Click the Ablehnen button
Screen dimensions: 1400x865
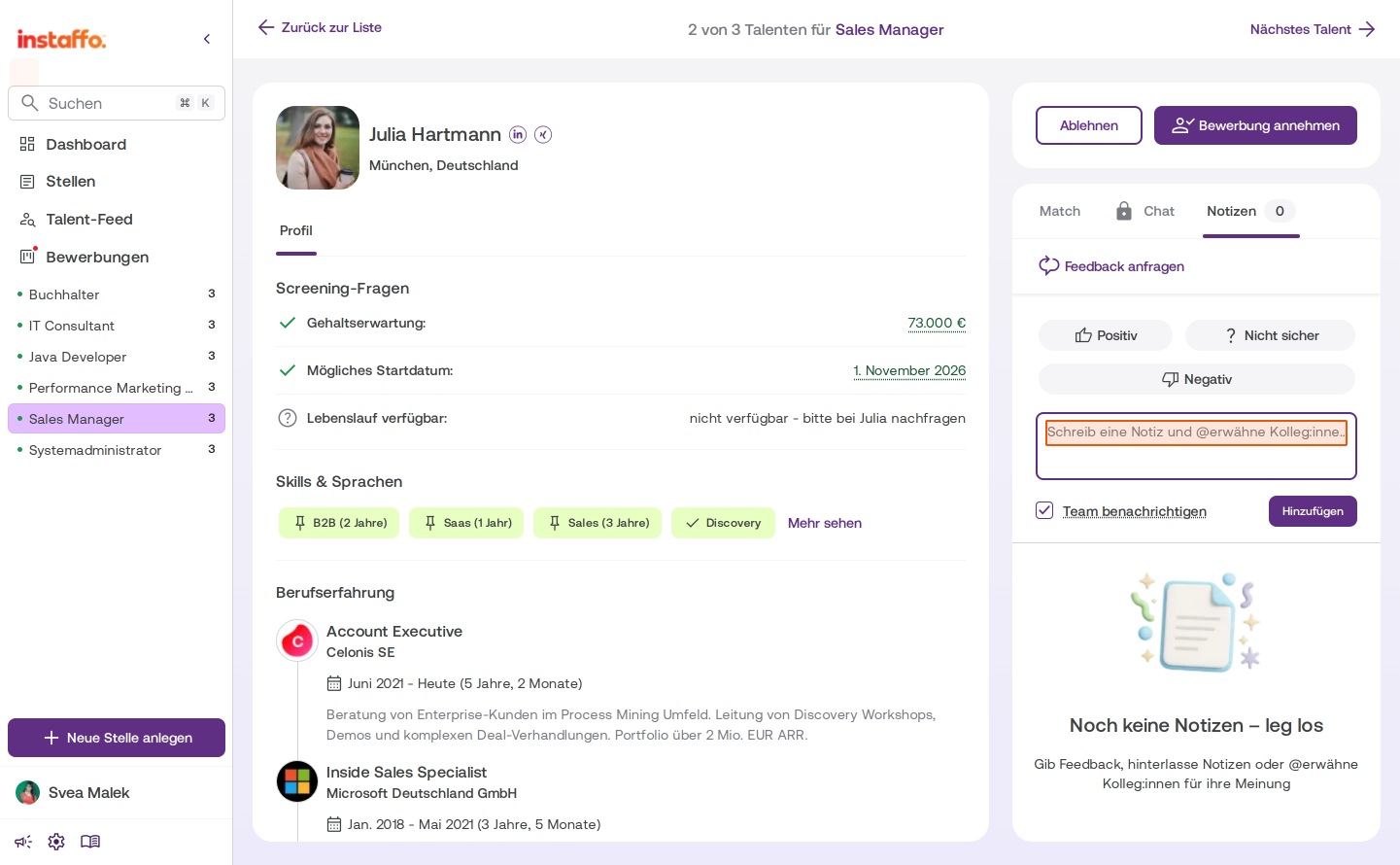1089,125
